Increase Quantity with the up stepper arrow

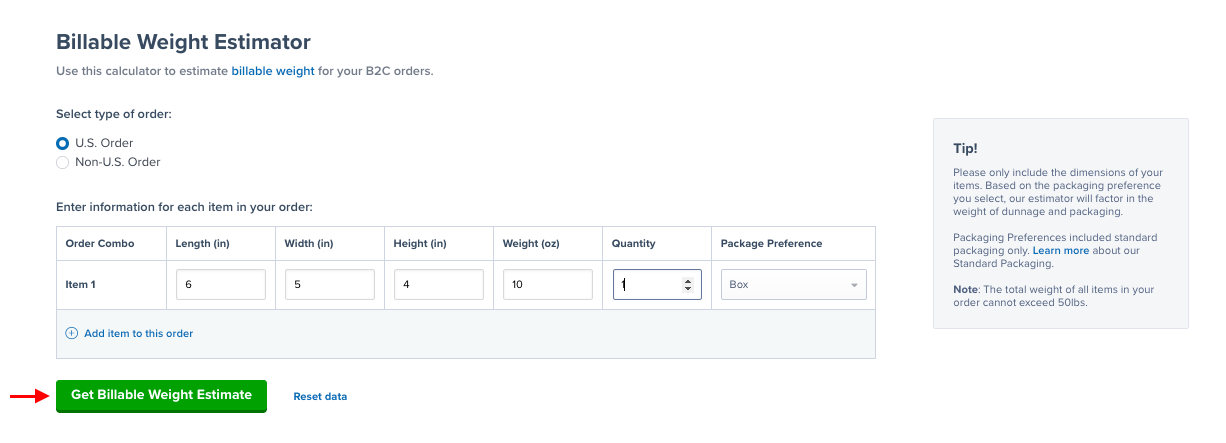tap(687, 281)
